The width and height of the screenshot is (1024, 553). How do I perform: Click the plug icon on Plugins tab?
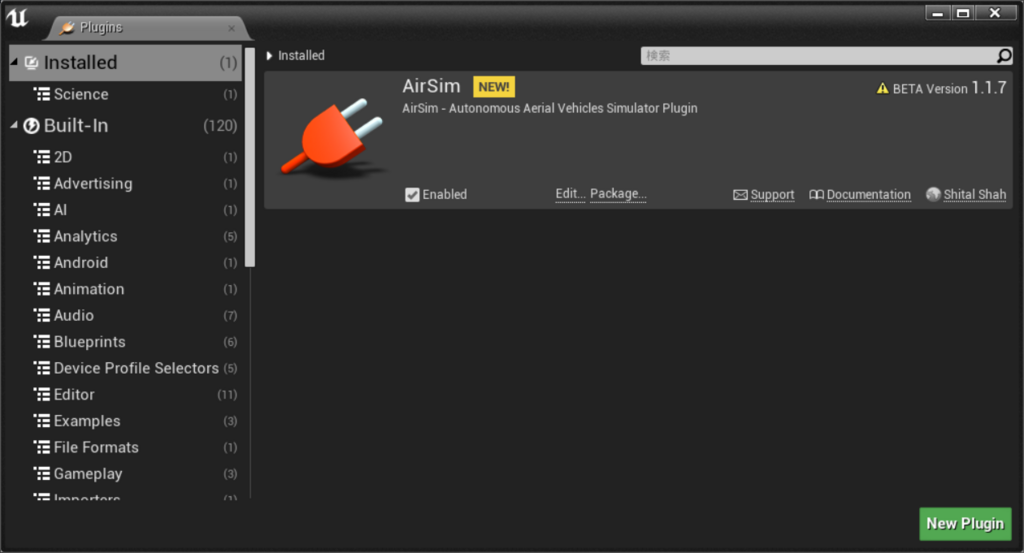click(x=67, y=27)
